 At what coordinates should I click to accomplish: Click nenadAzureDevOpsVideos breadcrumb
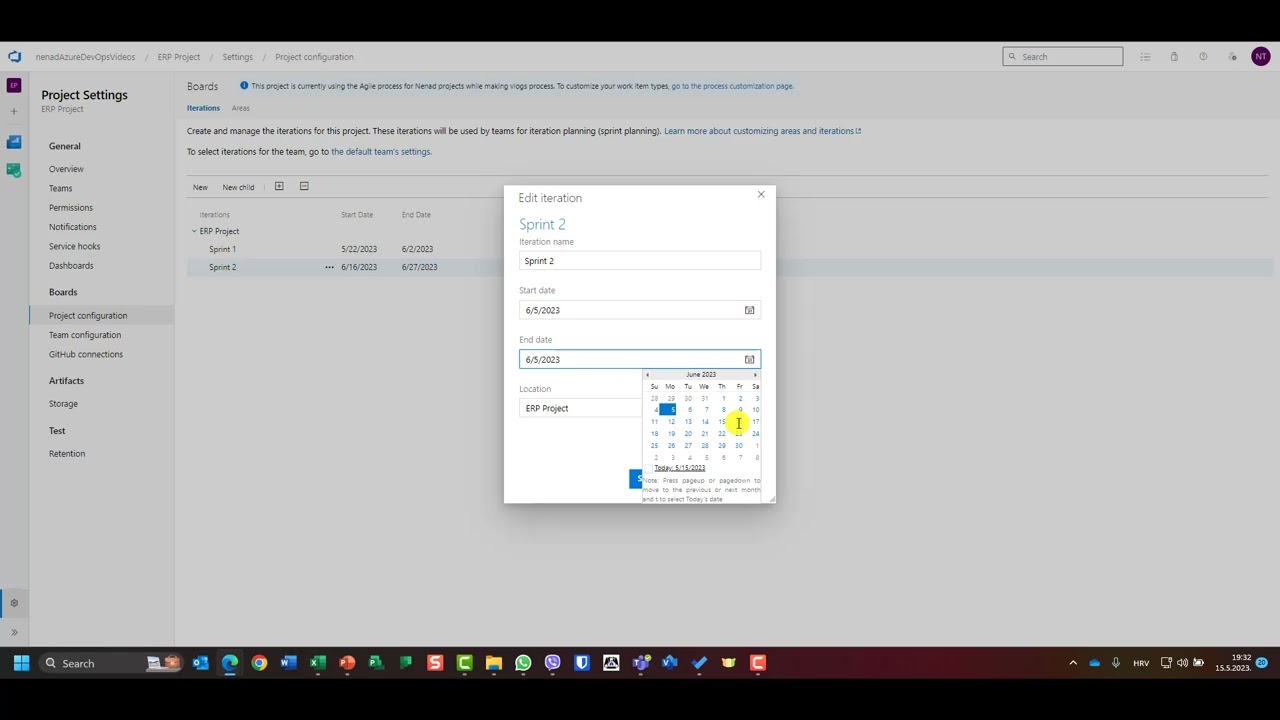tap(85, 57)
